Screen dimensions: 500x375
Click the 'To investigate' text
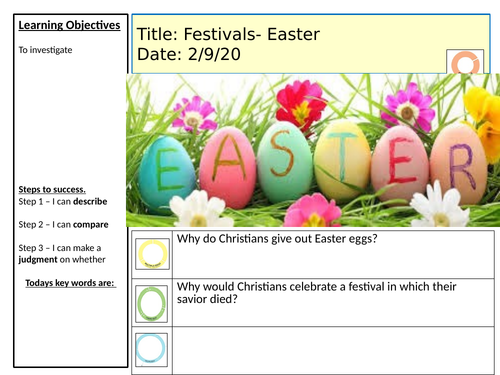pyautogui.click(x=45, y=50)
